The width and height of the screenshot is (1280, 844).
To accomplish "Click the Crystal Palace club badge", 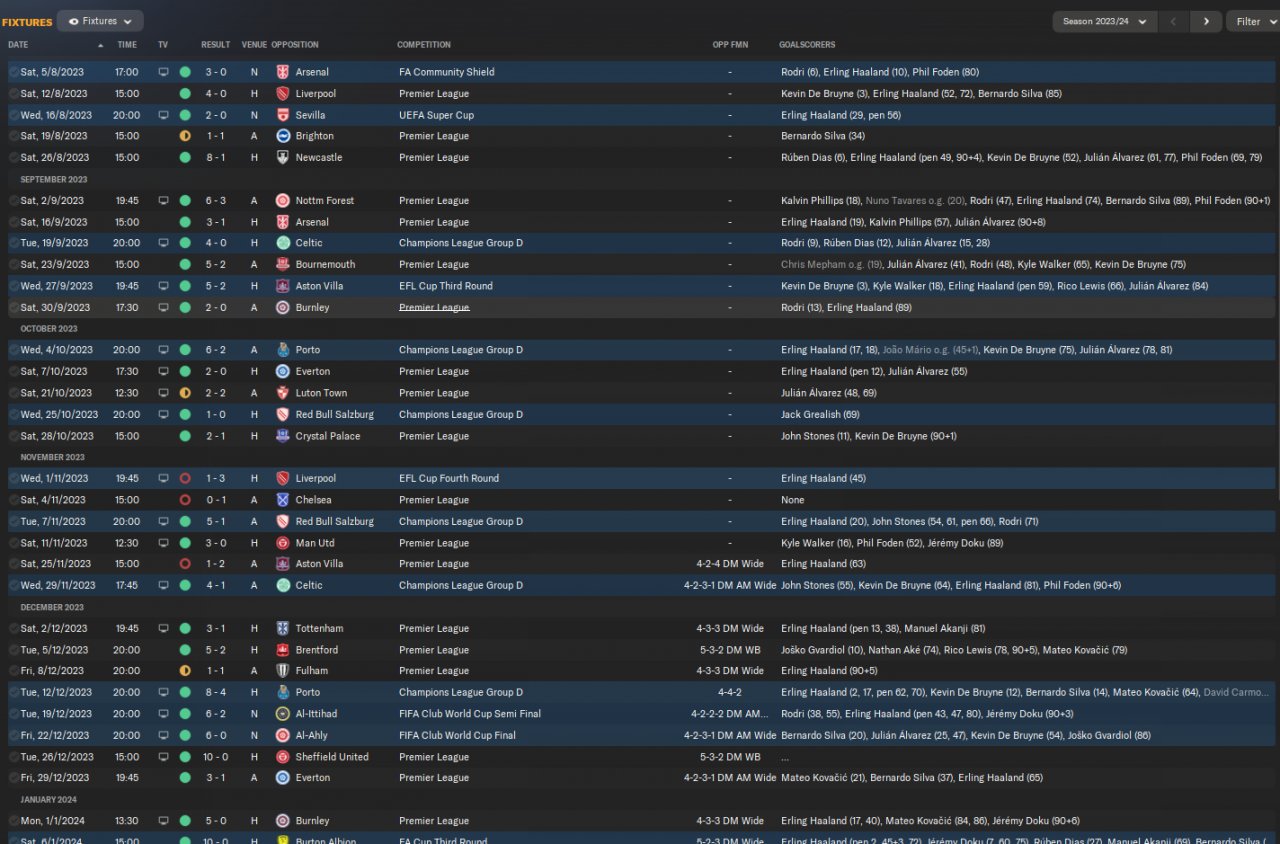I will click(x=283, y=436).
